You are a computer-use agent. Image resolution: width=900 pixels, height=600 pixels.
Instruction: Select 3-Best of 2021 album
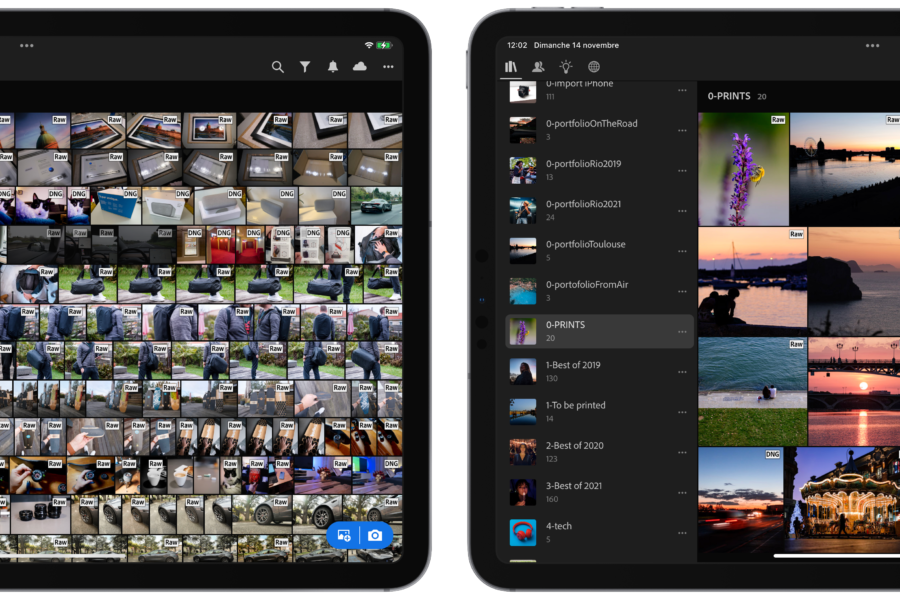pos(599,493)
